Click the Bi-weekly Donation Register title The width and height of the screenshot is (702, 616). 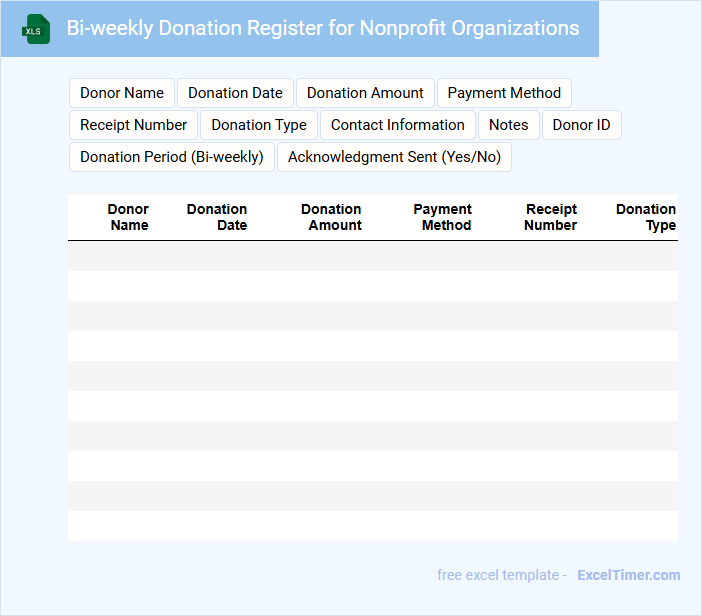point(323,28)
